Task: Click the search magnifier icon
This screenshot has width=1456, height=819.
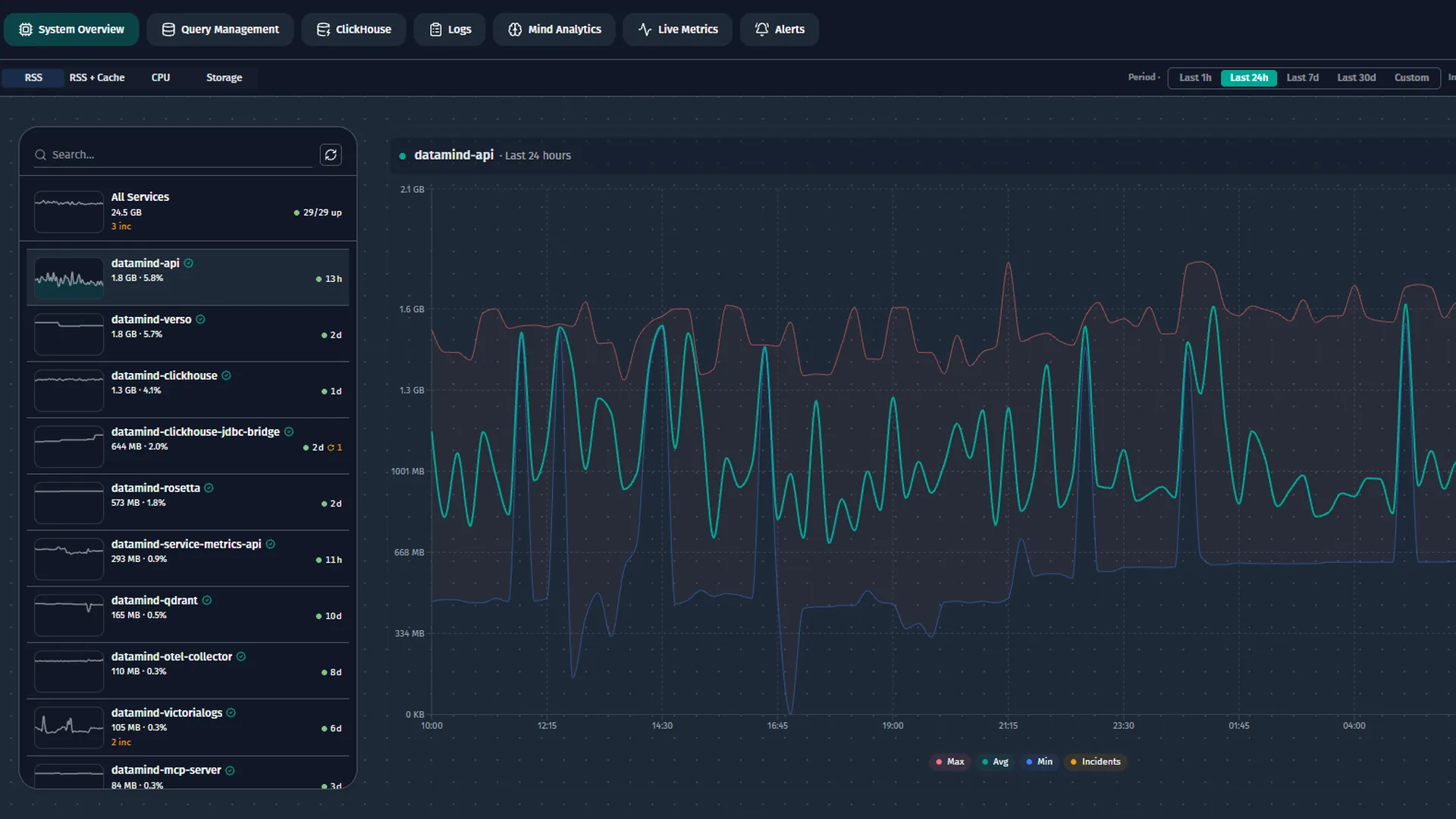Action: [x=41, y=155]
